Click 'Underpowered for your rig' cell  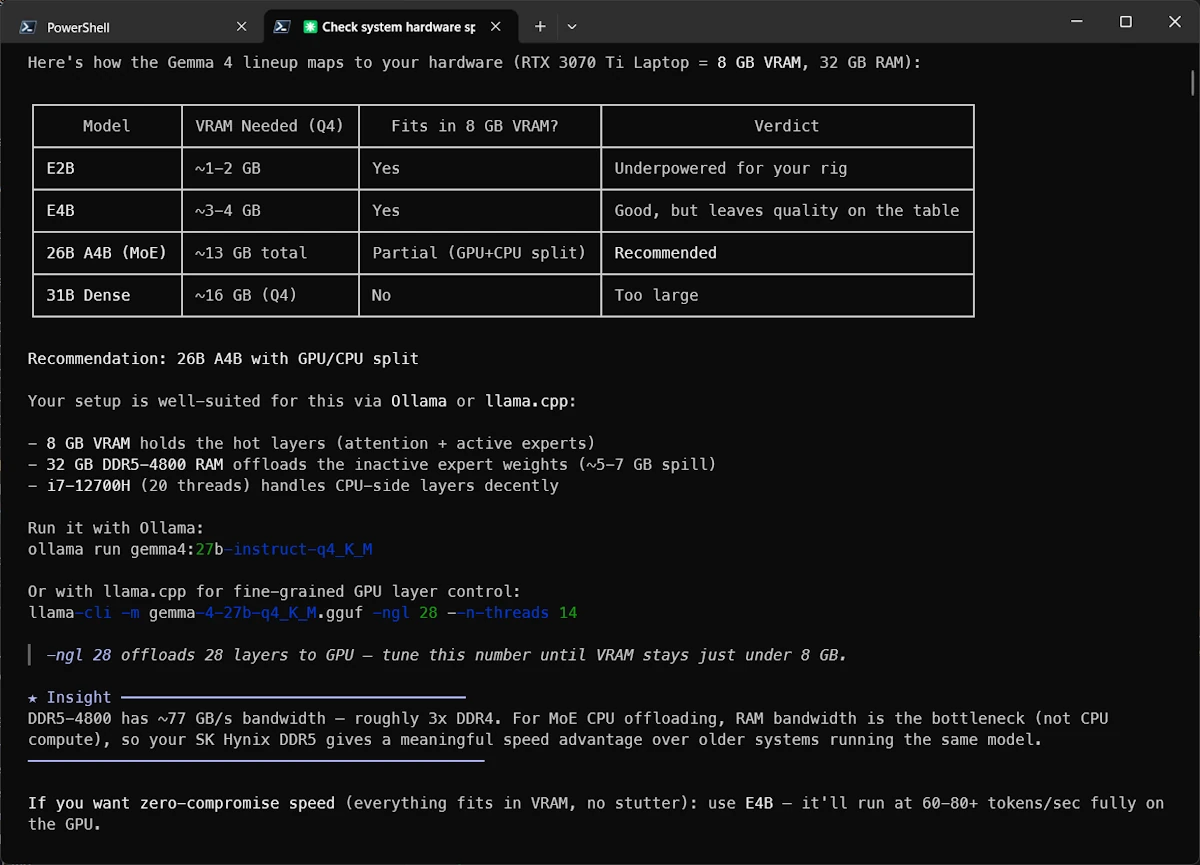tap(787, 168)
